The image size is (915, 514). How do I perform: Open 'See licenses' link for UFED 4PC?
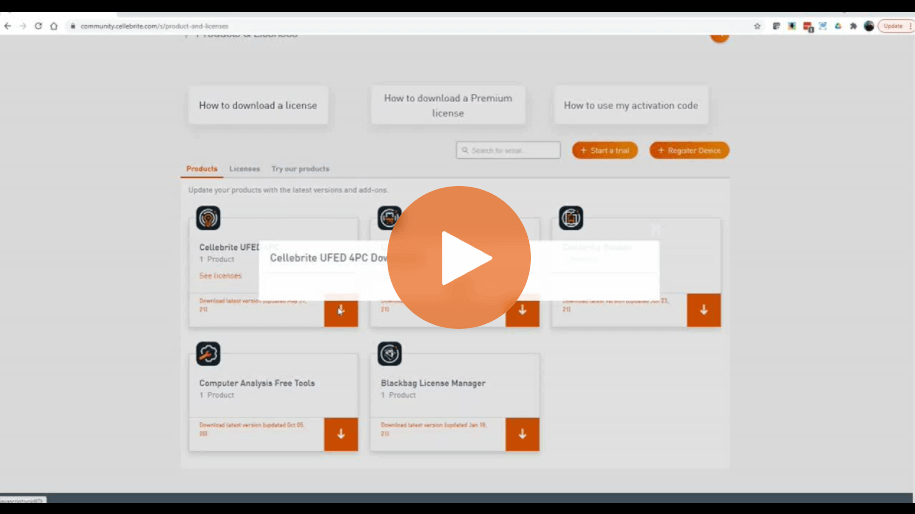pos(220,275)
